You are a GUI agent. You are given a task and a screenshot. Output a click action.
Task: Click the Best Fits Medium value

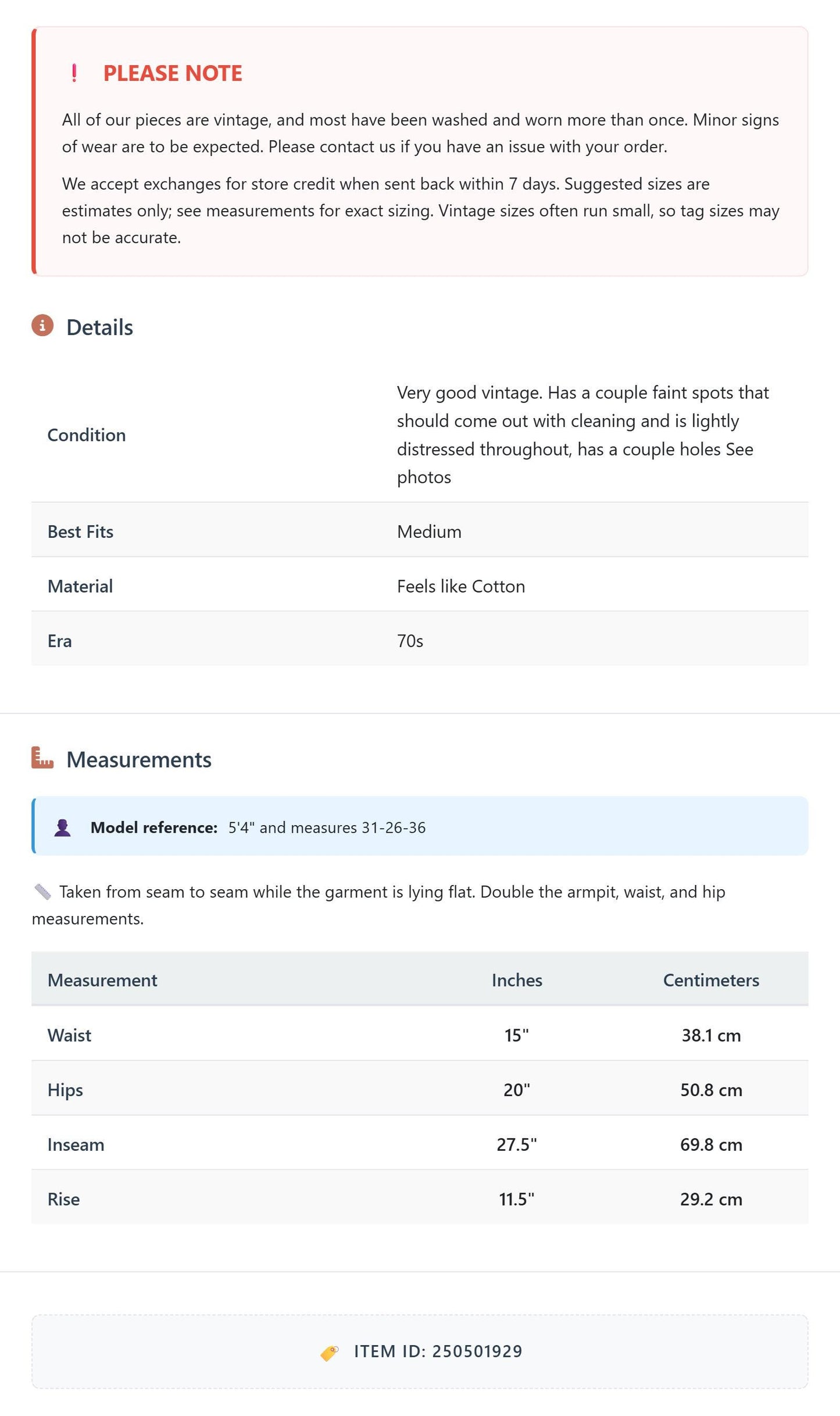pyautogui.click(x=429, y=532)
